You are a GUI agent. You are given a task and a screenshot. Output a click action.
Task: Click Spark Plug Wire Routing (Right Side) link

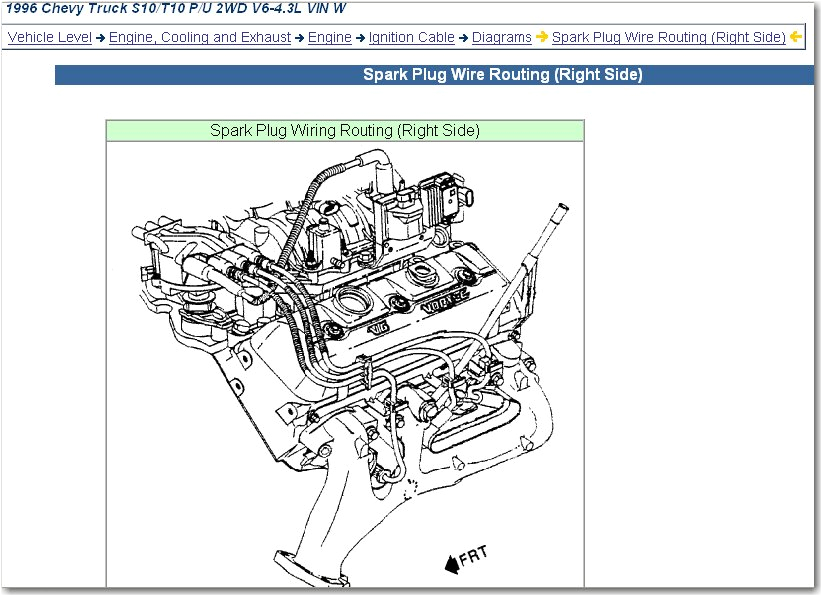tap(668, 37)
